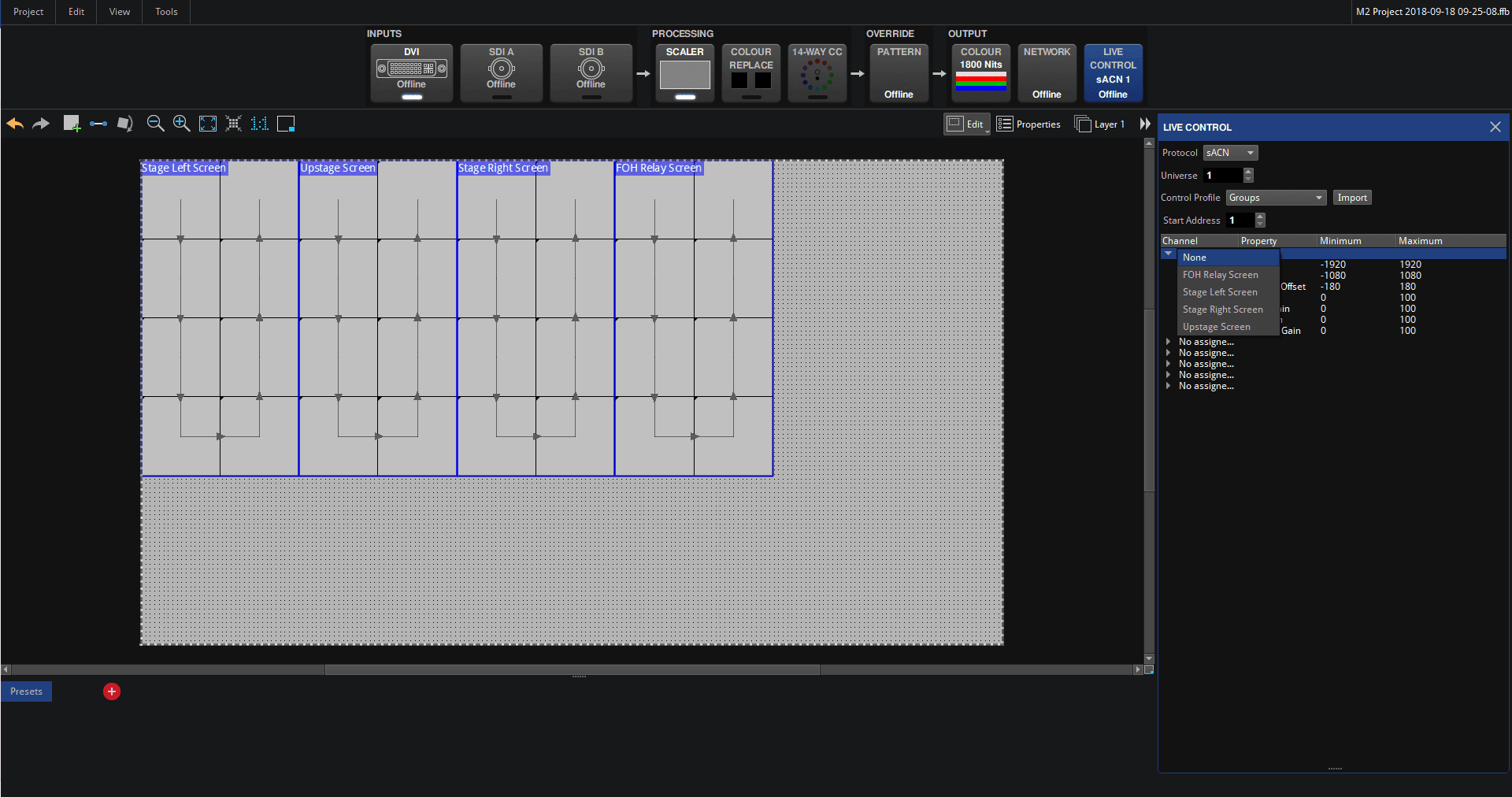Click the Import button

pyautogui.click(x=1352, y=198)
